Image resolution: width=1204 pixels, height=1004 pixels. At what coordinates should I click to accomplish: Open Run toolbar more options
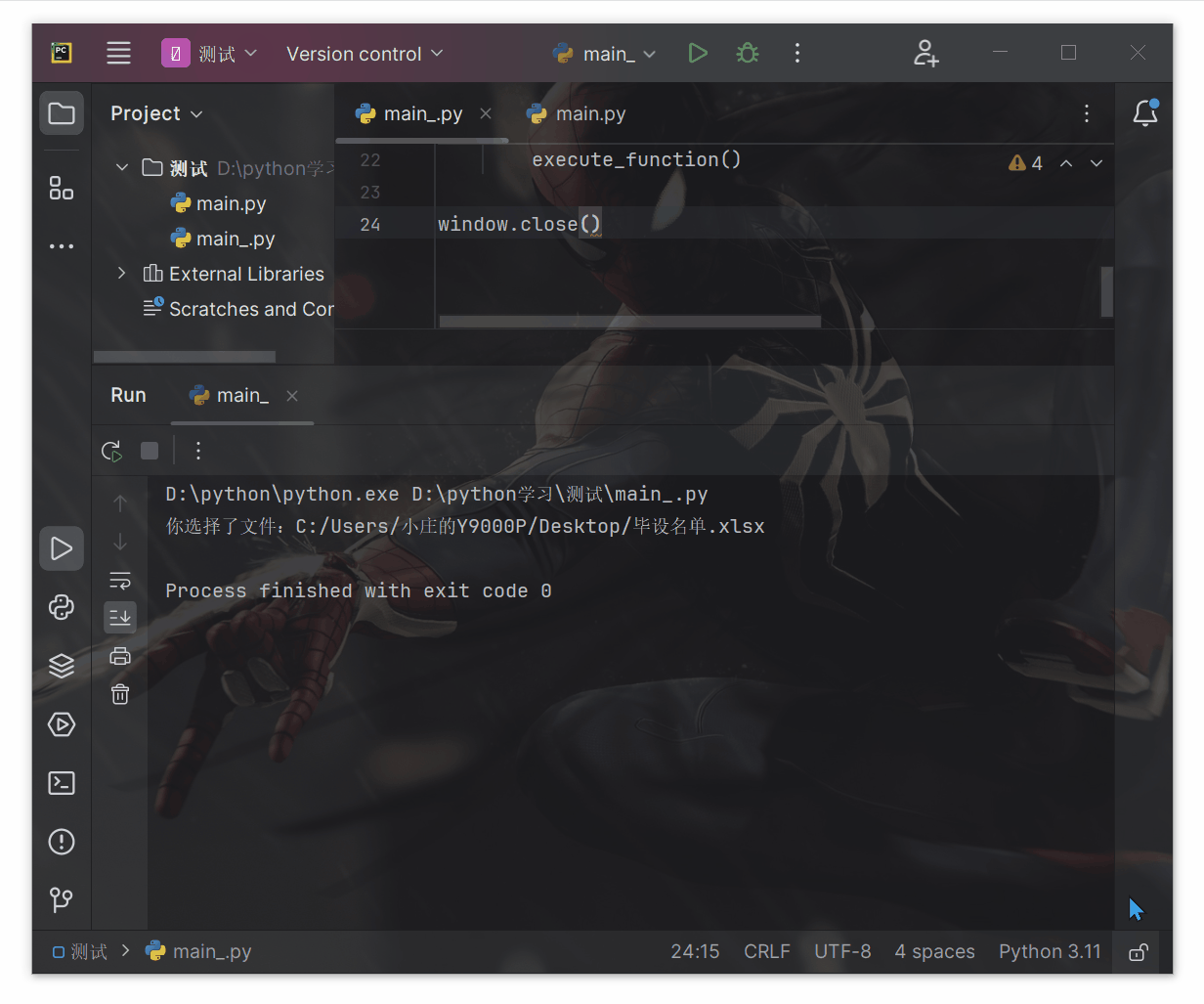tap(198, 451)
